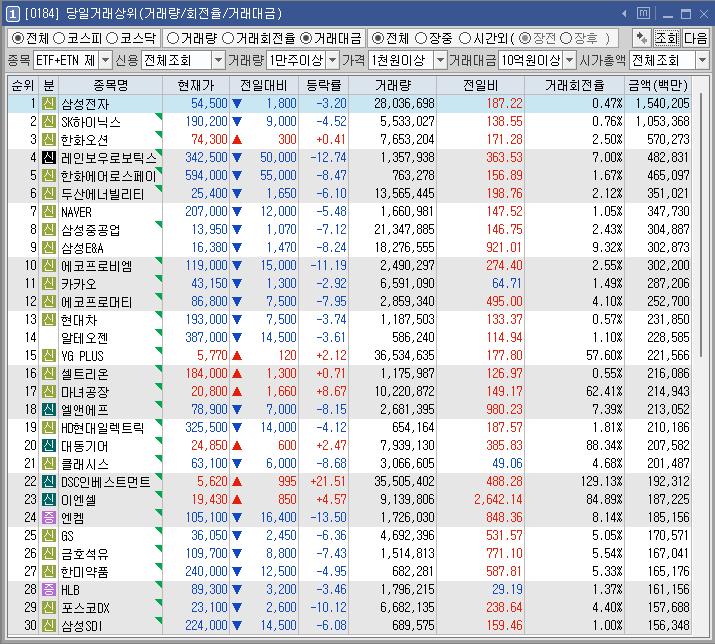Click the red up arrow in 한화오션 row
The image size is (715, 644).
point(237,140)
